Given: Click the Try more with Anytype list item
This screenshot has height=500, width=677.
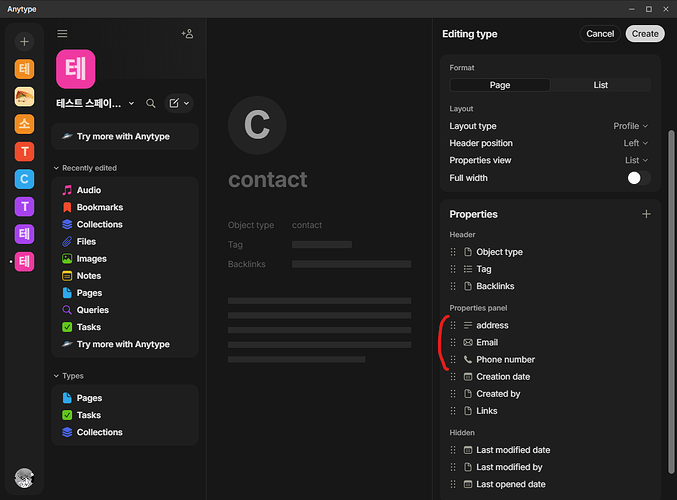Looking at the screenshot, I should [125, 344].
